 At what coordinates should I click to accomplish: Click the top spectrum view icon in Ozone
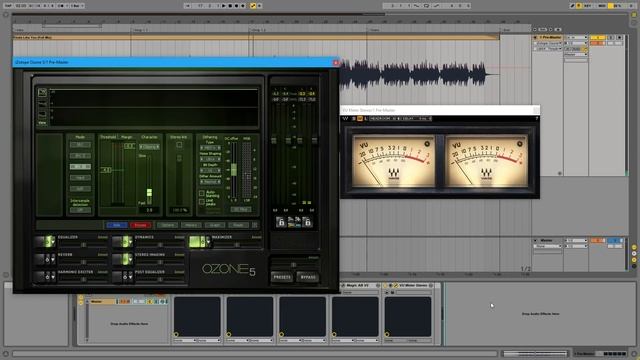click(x=42, y=93)
